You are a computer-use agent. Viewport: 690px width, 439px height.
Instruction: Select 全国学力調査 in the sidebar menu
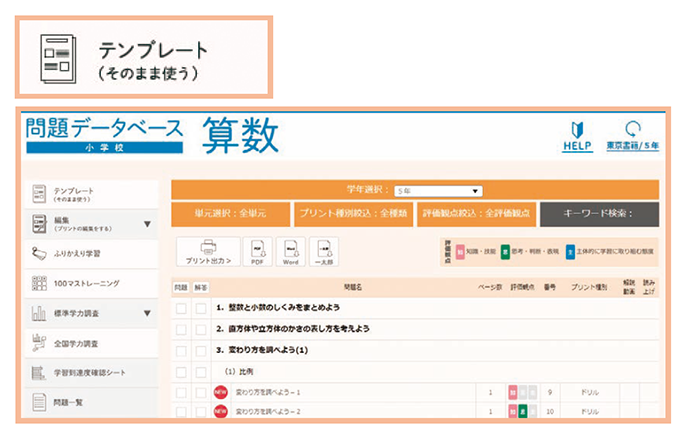tap(92, 343)
